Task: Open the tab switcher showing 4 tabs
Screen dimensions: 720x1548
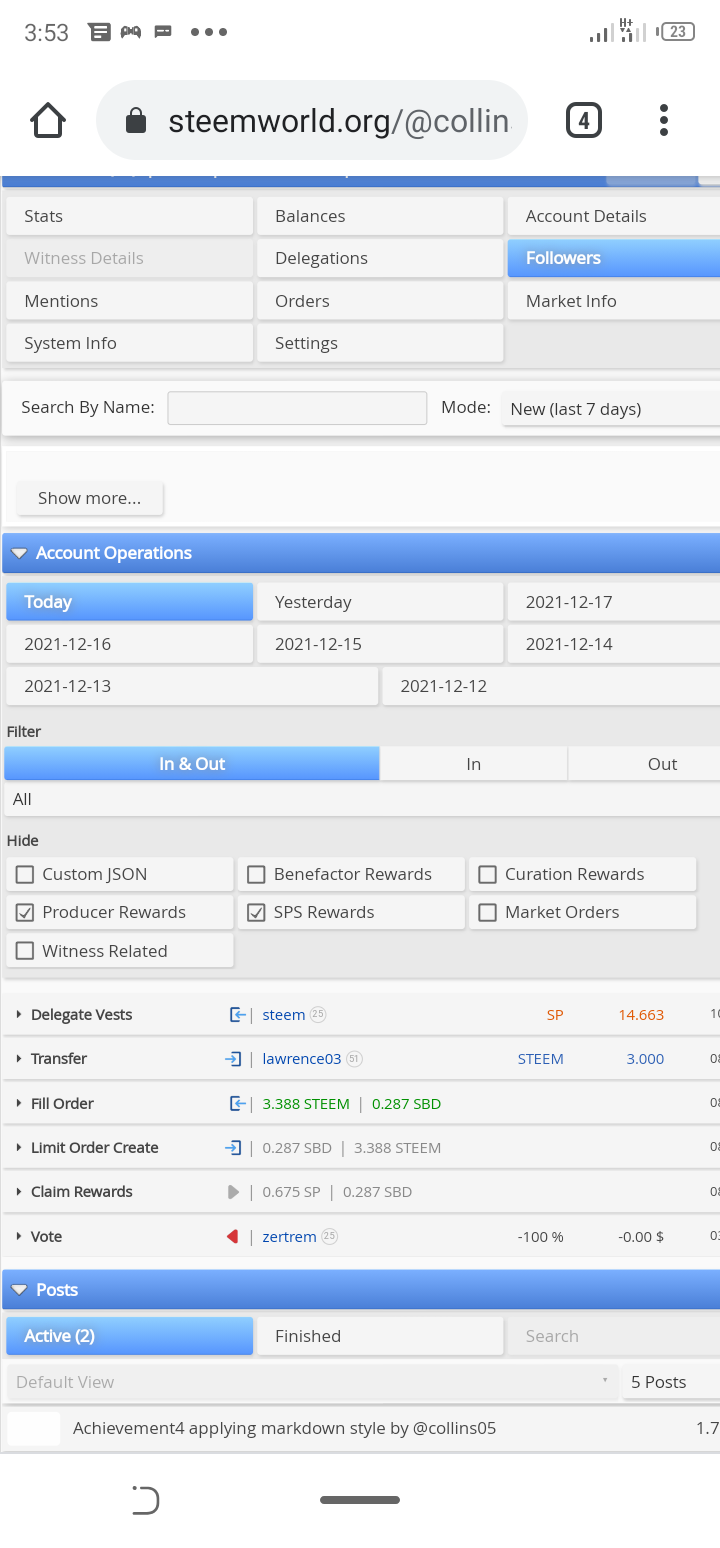Action: [x=584, y=121]
